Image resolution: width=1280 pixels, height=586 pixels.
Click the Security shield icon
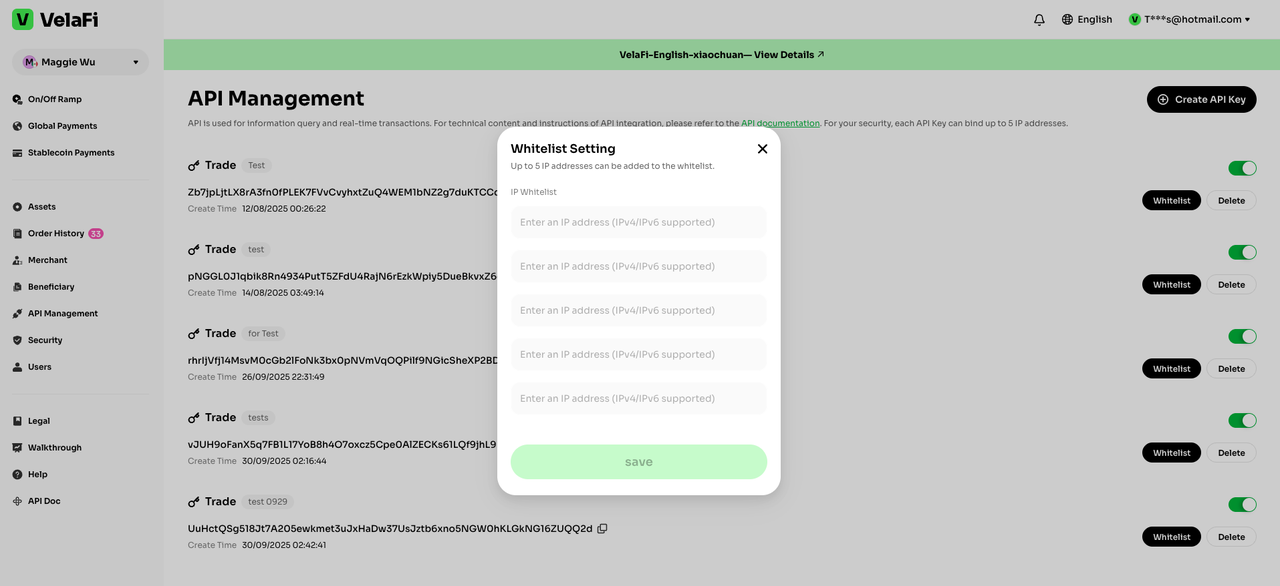[x=18, y=340]
